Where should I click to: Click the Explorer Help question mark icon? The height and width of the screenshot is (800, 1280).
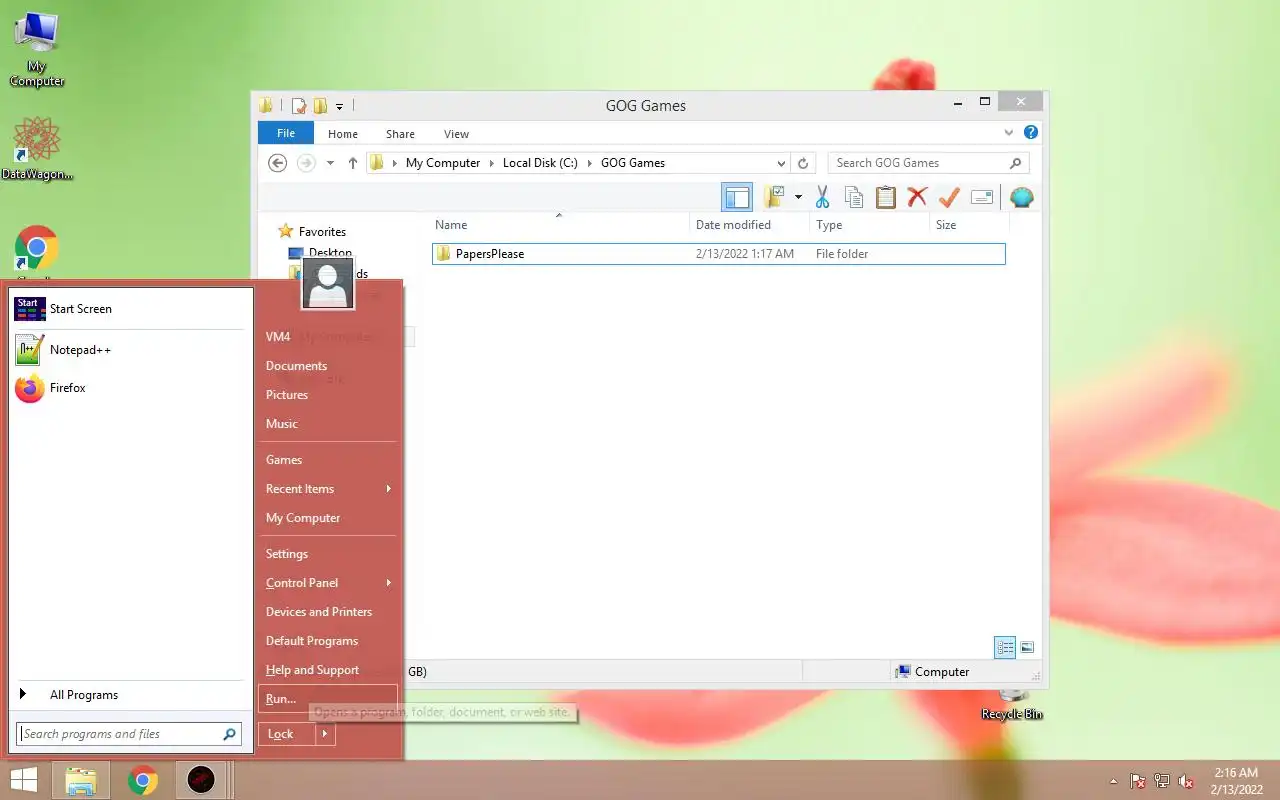coord(1030,132)
